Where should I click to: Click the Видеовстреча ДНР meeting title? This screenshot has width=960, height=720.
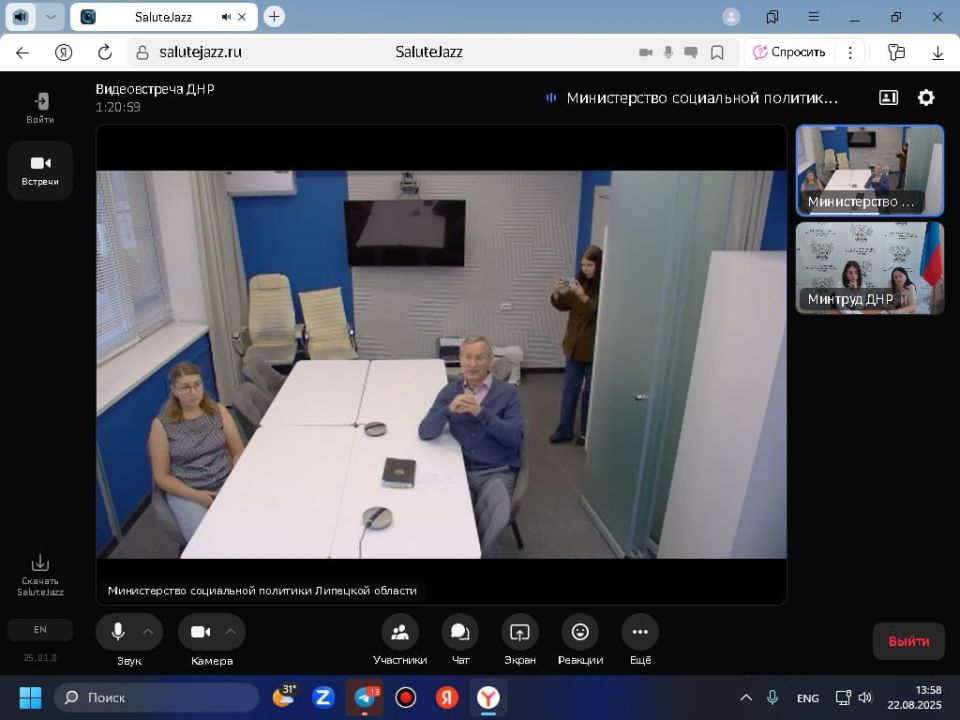[155, 89]
